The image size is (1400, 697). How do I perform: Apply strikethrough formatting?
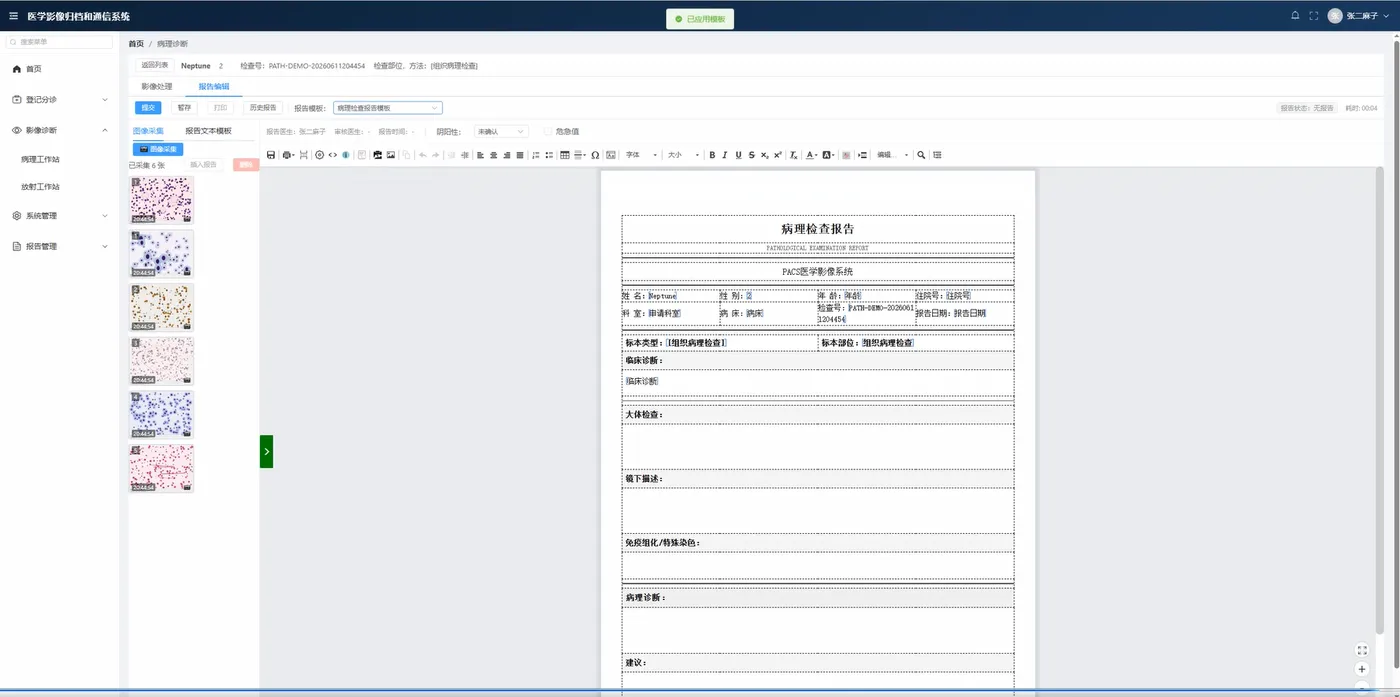click(751, 155)
